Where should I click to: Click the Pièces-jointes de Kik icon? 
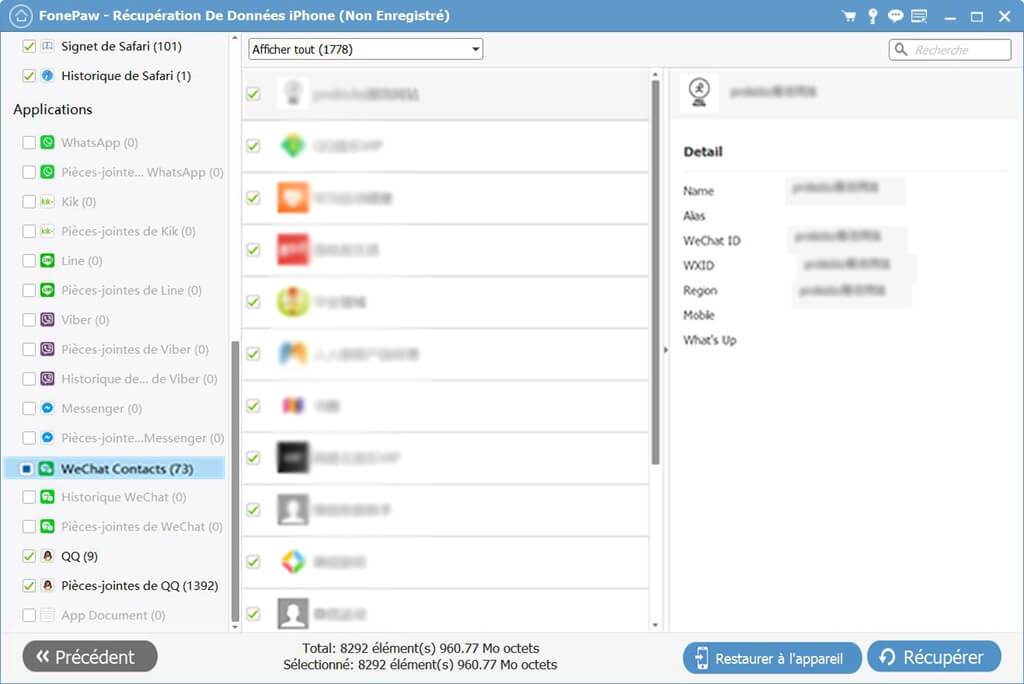tap(48, 231)
